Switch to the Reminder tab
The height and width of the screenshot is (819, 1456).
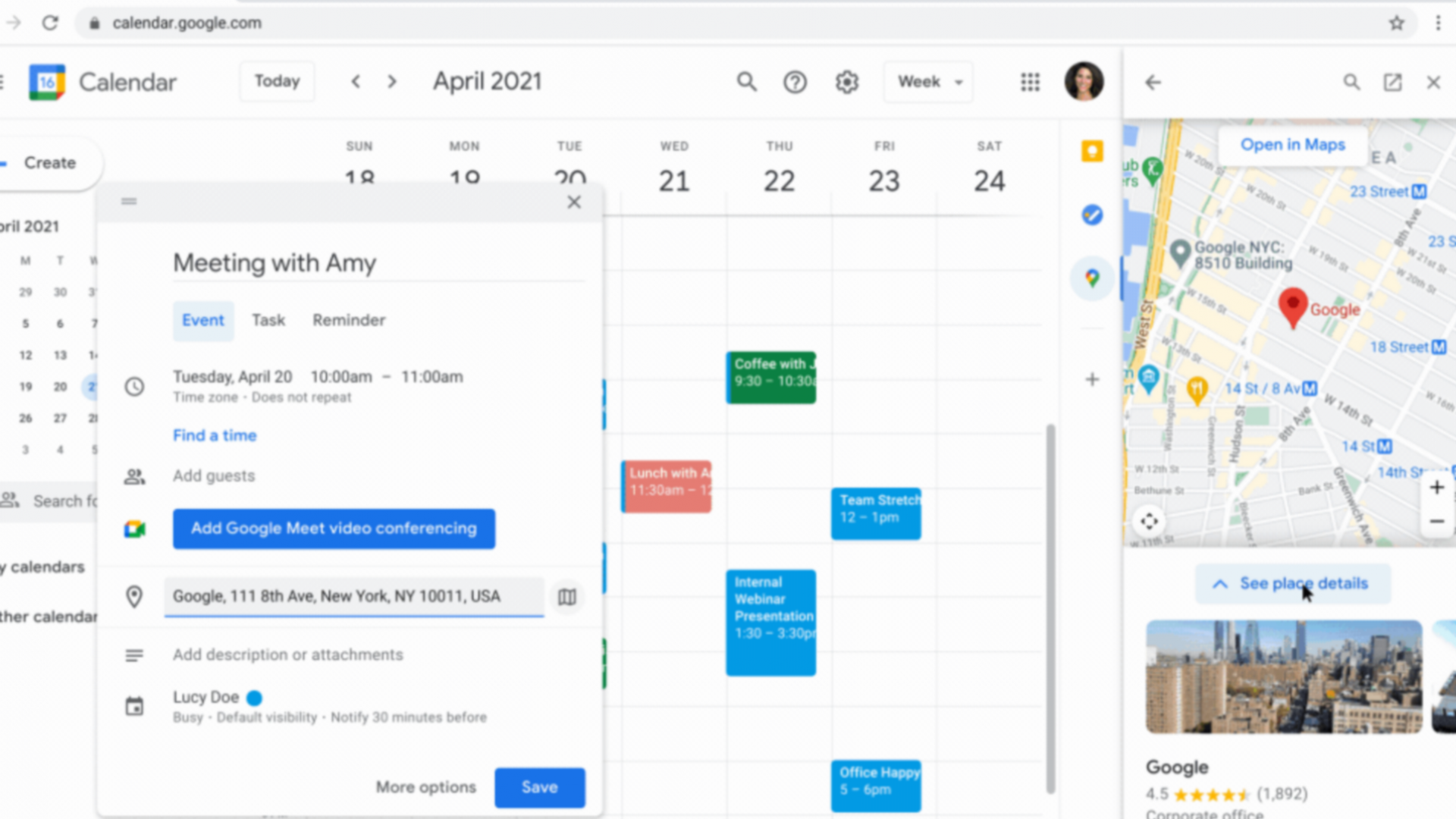point(349,321)
